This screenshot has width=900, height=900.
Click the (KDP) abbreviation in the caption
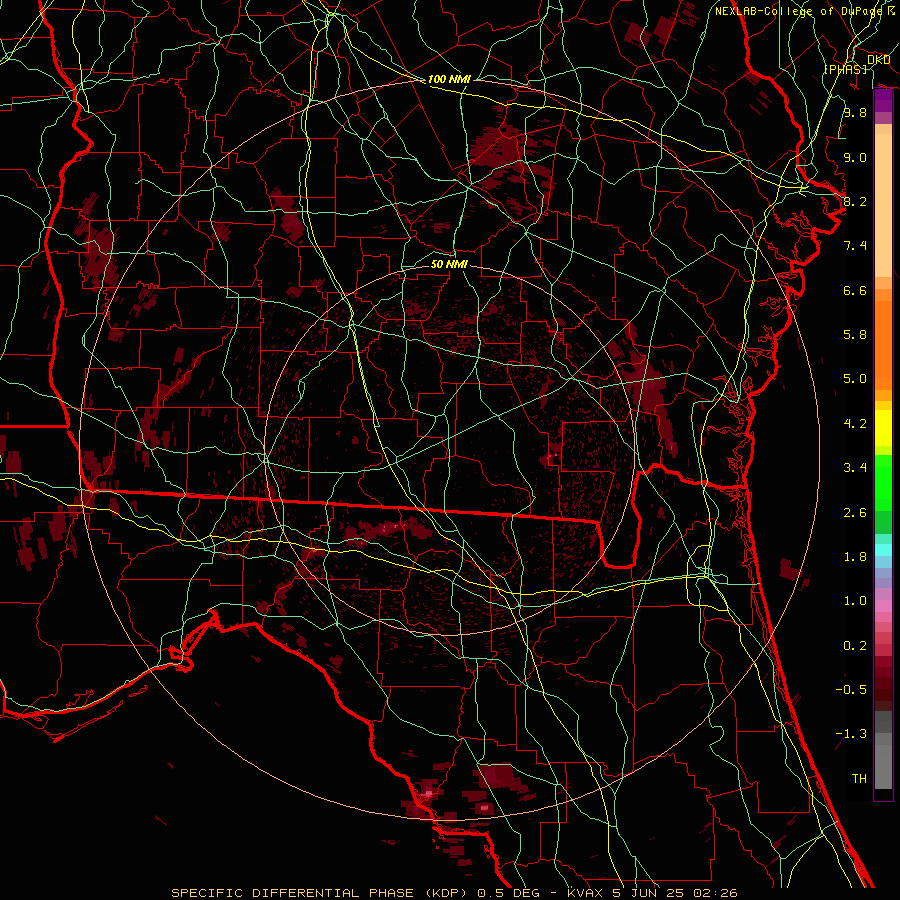[447, 893]
